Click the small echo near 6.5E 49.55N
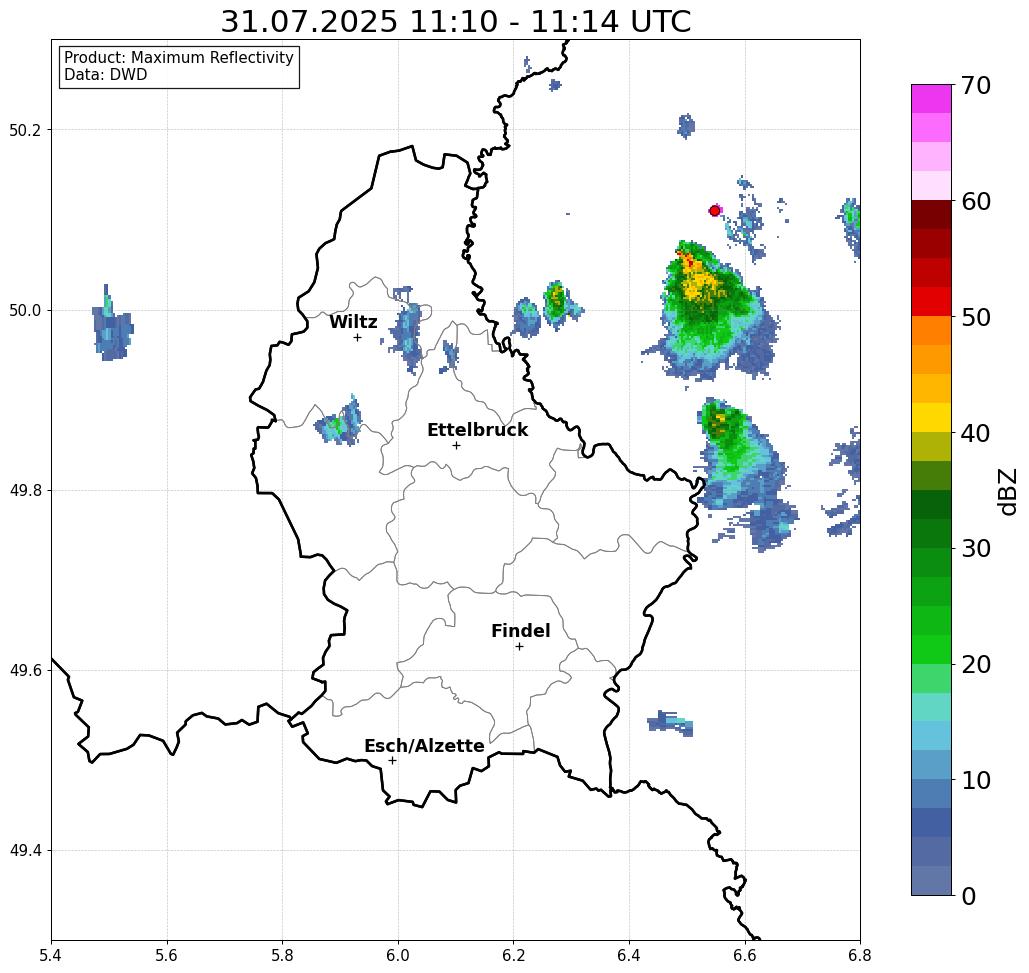The height and width of the screenshot is (973, 1029). coord(670,723)
